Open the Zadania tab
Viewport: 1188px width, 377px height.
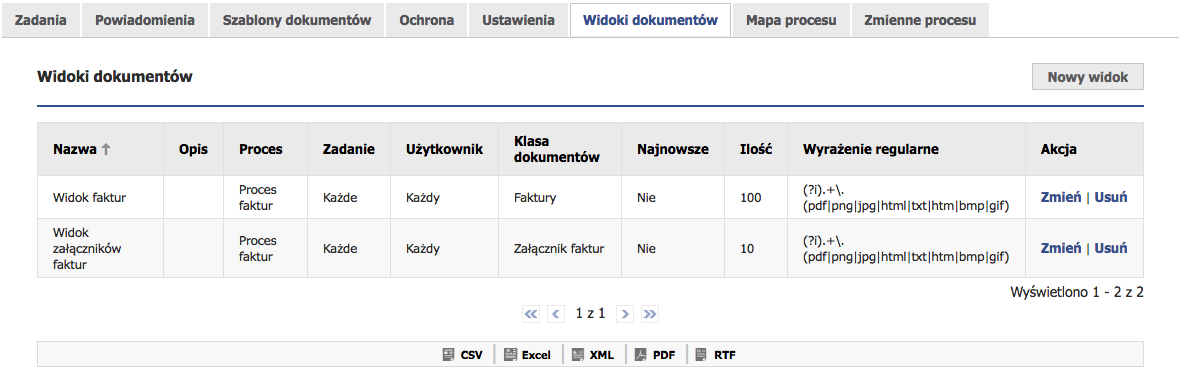(40, 20)
